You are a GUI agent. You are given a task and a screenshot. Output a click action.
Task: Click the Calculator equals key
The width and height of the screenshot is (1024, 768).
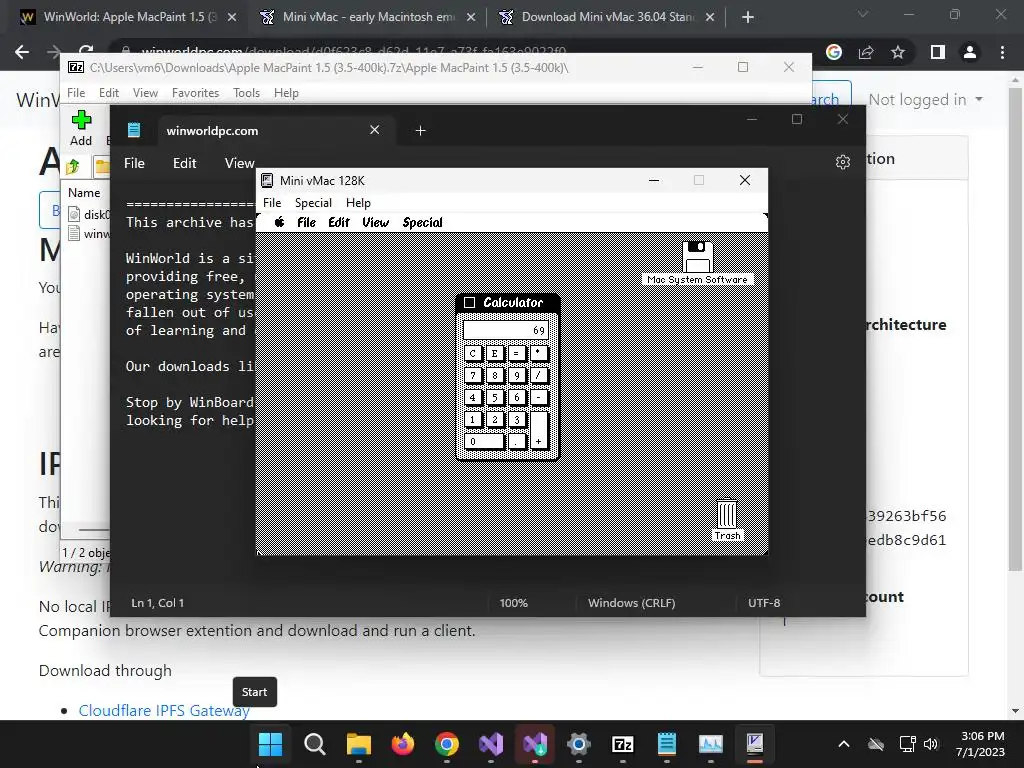516,353
